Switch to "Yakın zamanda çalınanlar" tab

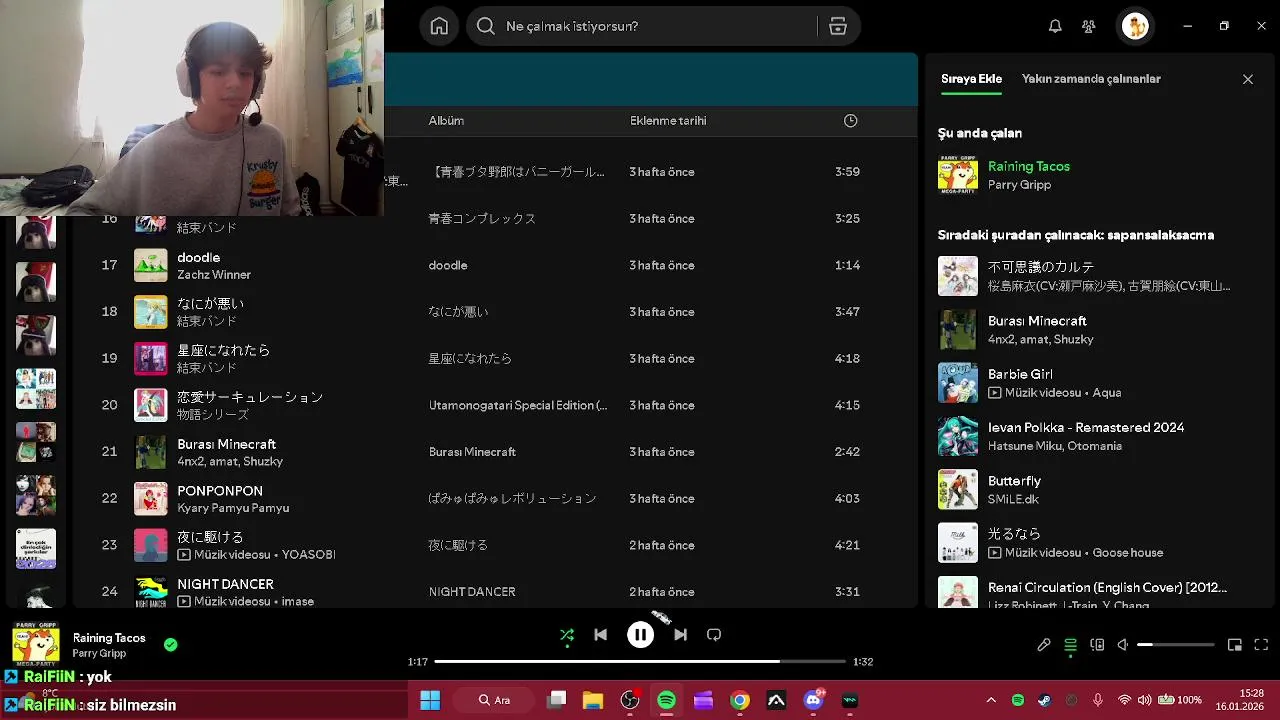[x=1091, y=79]
